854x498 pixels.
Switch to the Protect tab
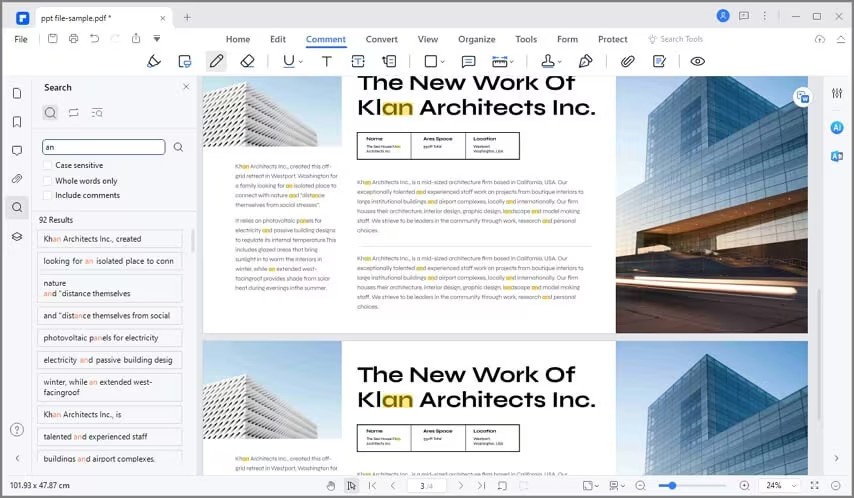[x=613, y=39]
